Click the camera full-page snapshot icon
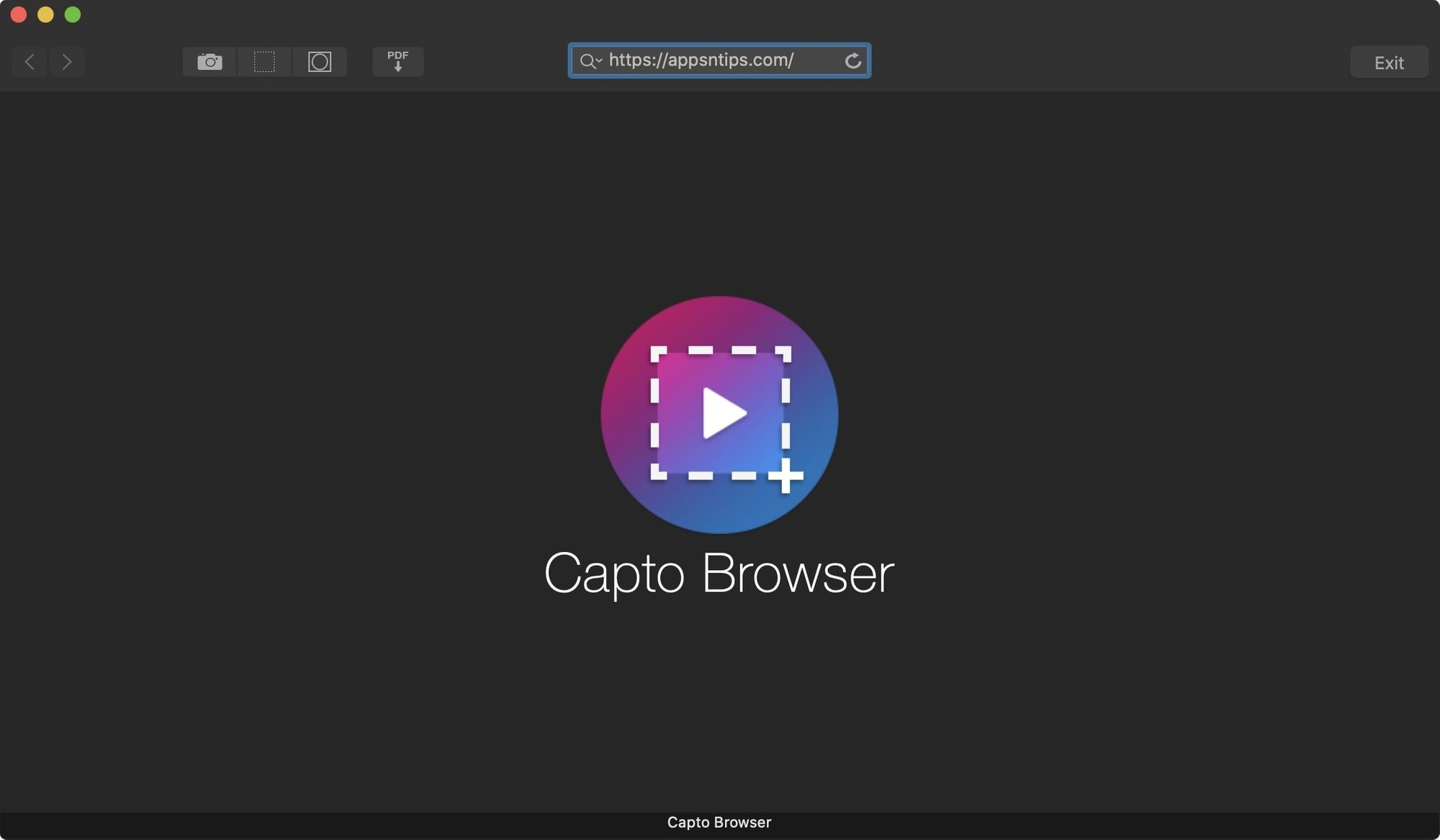 point(210,62)
